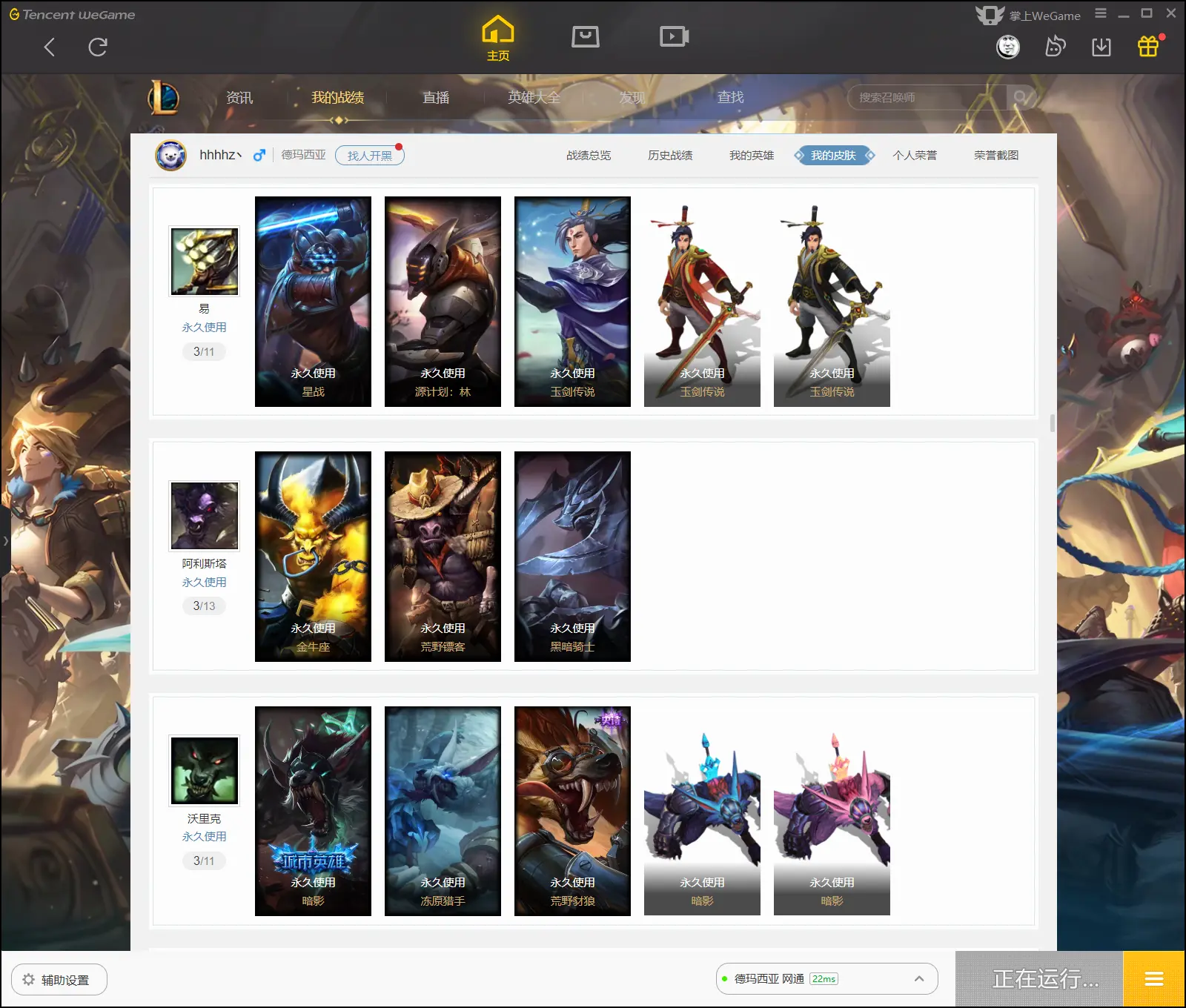Image resolution: width=1186 pixels, height=1008 pixels.
Task: Open the 玉剑传说 splash art card
Action: [x=572, y=302]
